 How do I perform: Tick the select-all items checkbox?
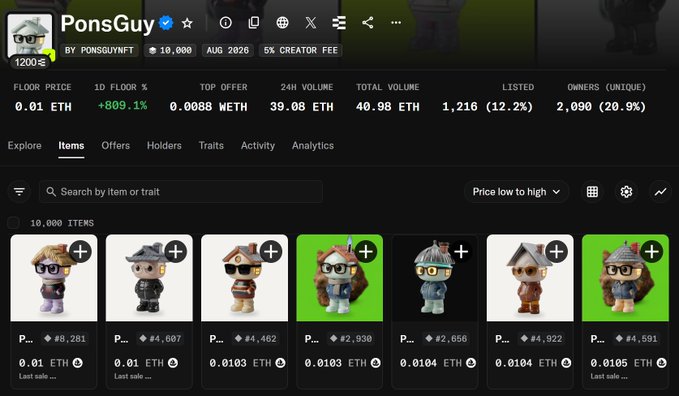coord(13,223)
